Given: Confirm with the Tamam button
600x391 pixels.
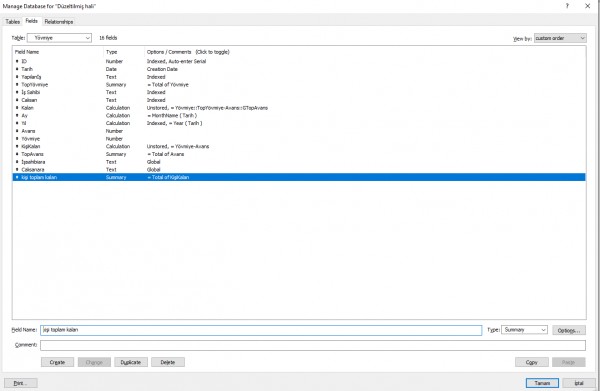Looking at the screenshot, I should (542, 383).
